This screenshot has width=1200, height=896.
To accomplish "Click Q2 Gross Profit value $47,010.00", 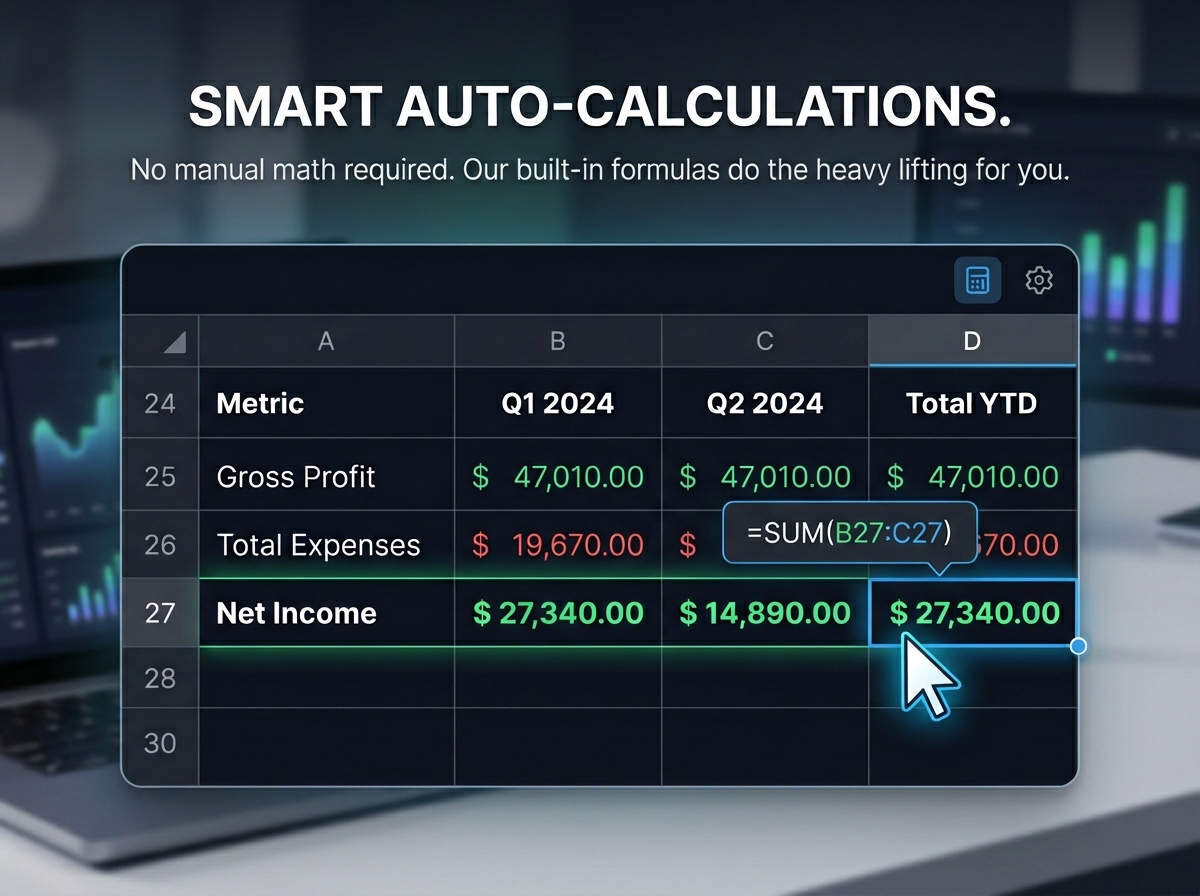I will coord(765,477).
